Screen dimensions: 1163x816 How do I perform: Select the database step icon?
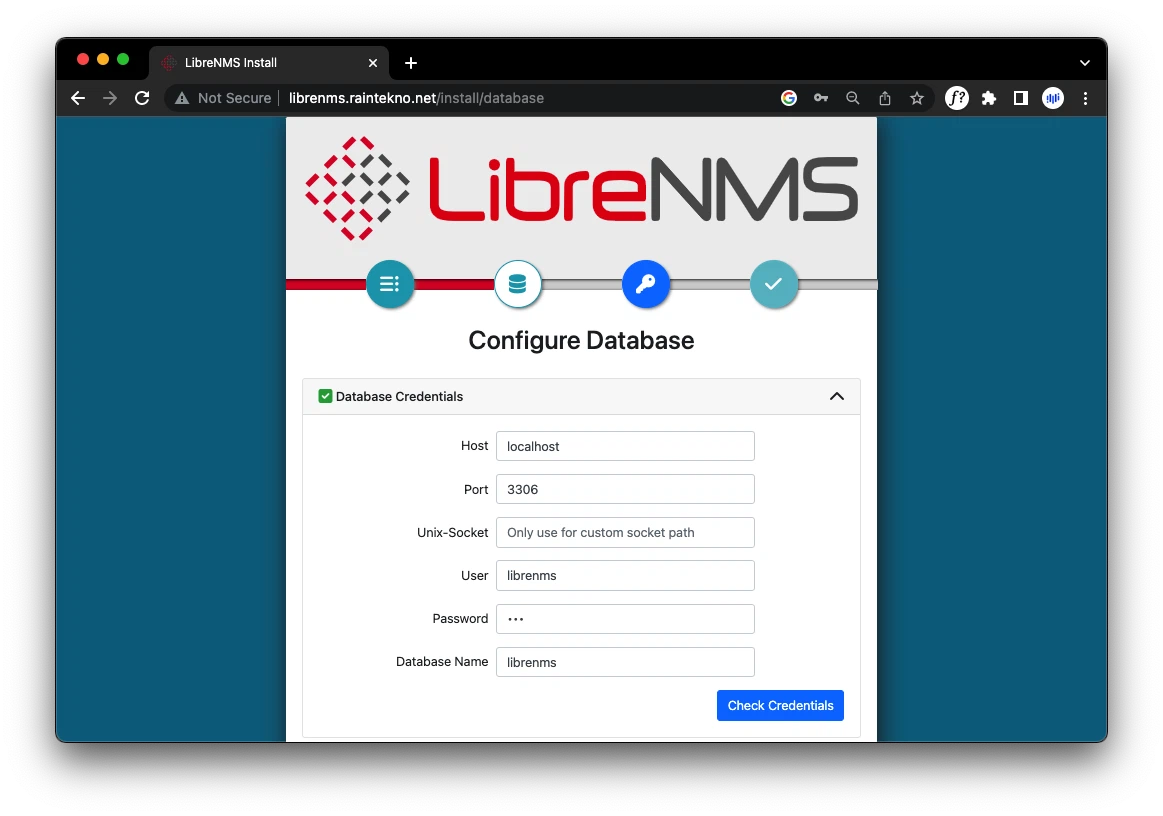click(517, 284)
